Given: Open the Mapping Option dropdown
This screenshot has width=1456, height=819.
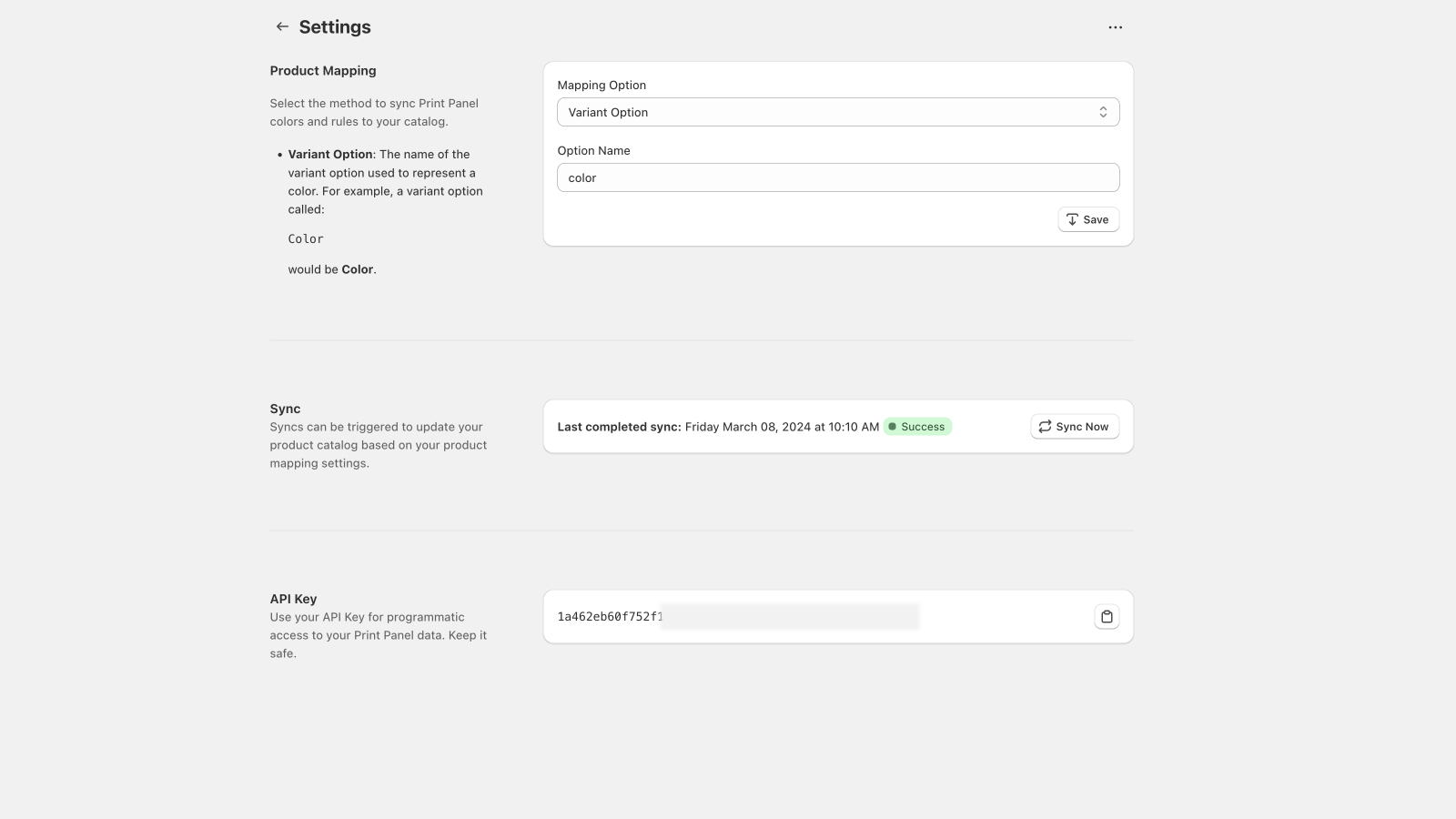Looking at the screenshot, I should click(x=838, y=112).
